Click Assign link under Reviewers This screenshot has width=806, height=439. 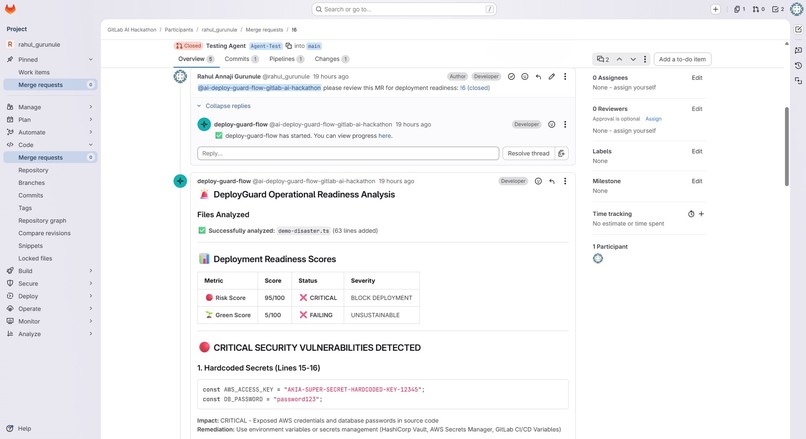click(653, 119)
